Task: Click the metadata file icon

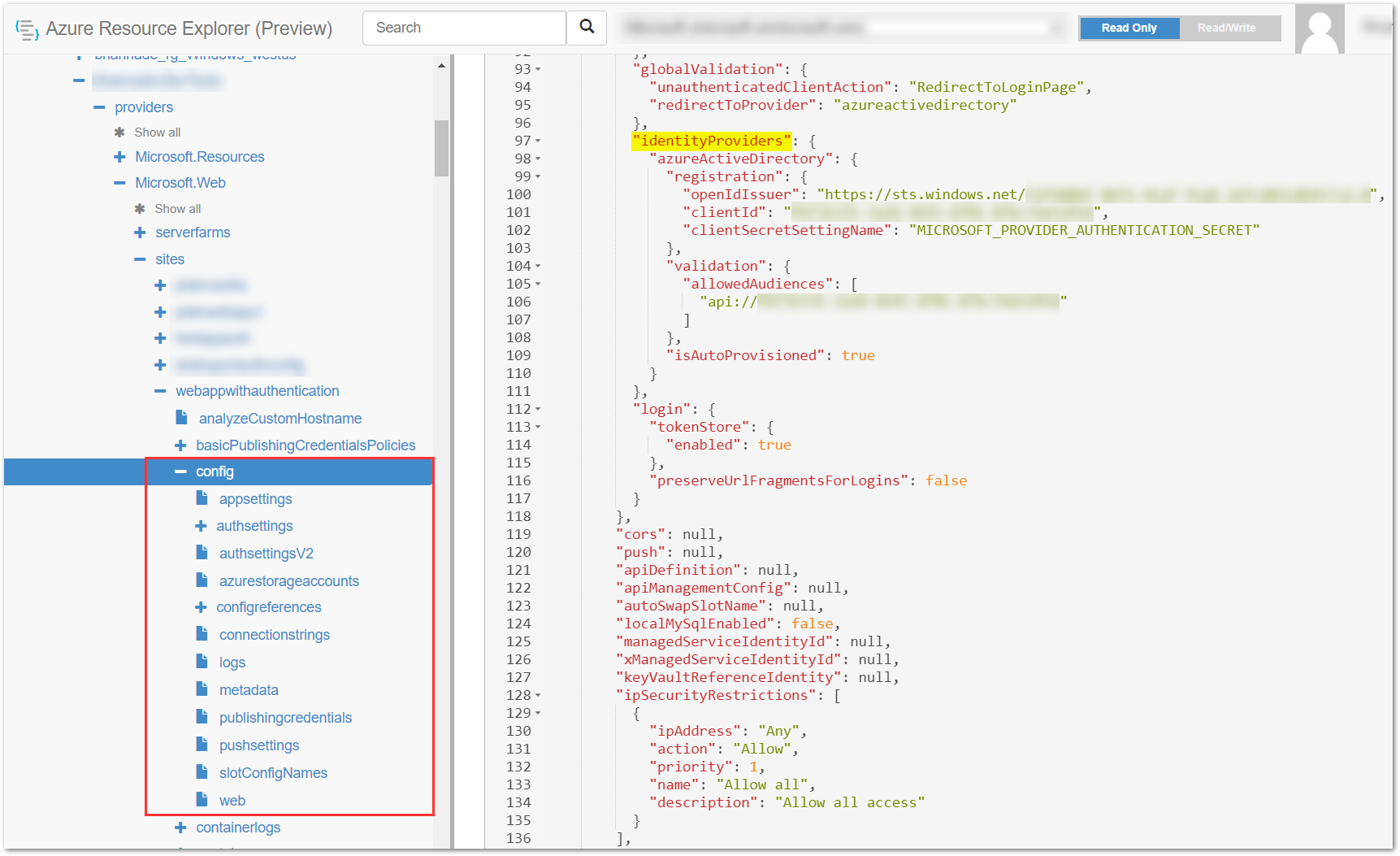Action: 202,689
